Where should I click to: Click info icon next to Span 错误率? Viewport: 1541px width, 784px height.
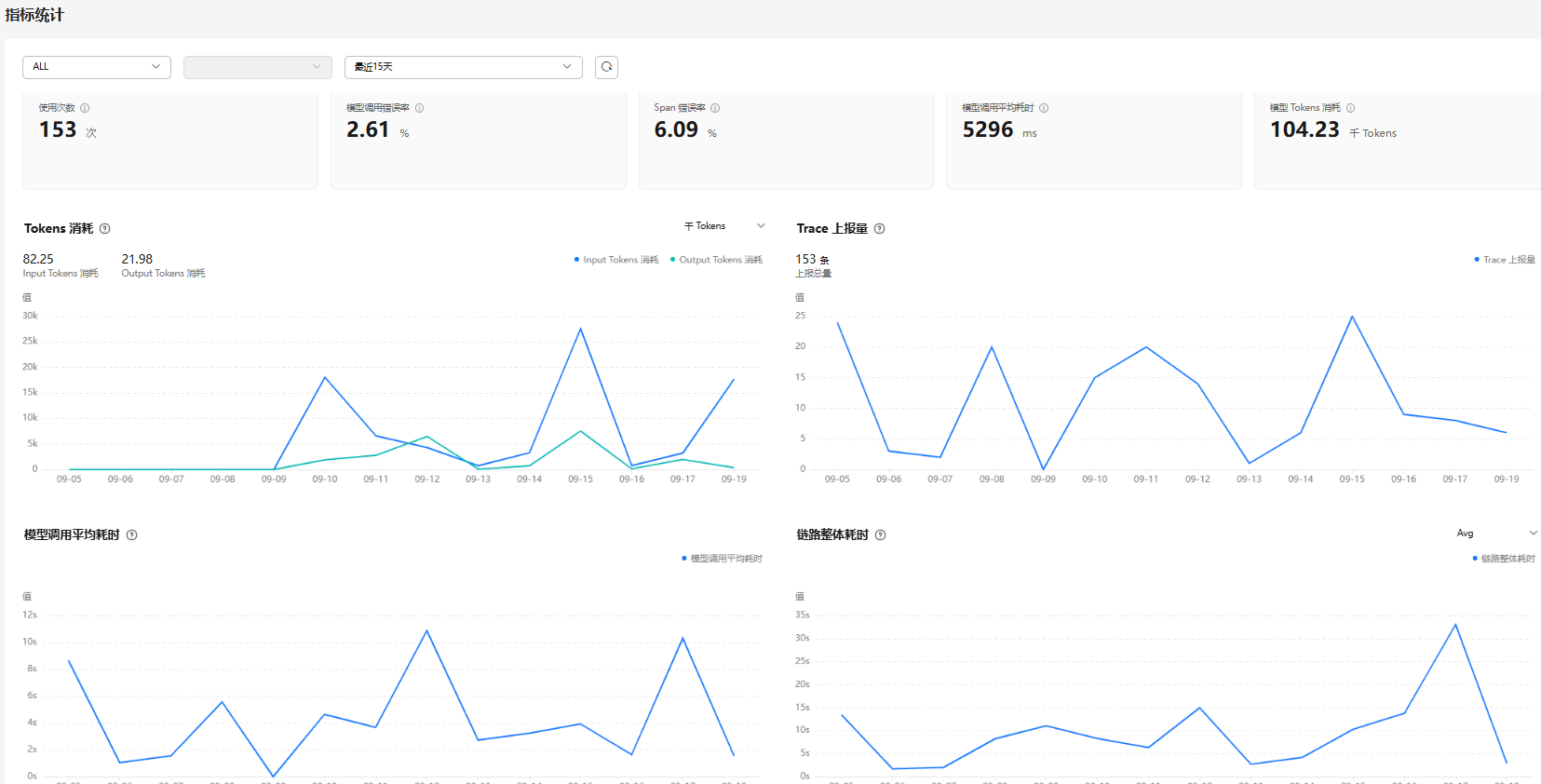(715, 108)
